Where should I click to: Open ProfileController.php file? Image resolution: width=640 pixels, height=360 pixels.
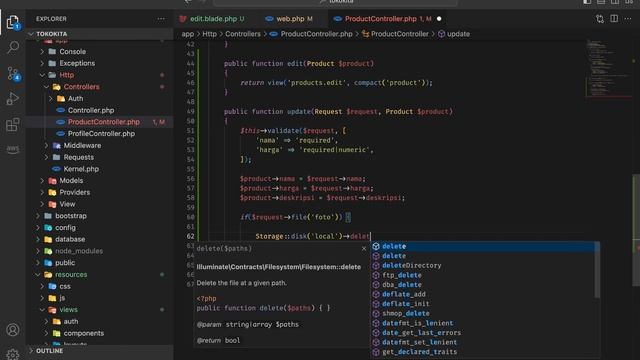[101, 133]
